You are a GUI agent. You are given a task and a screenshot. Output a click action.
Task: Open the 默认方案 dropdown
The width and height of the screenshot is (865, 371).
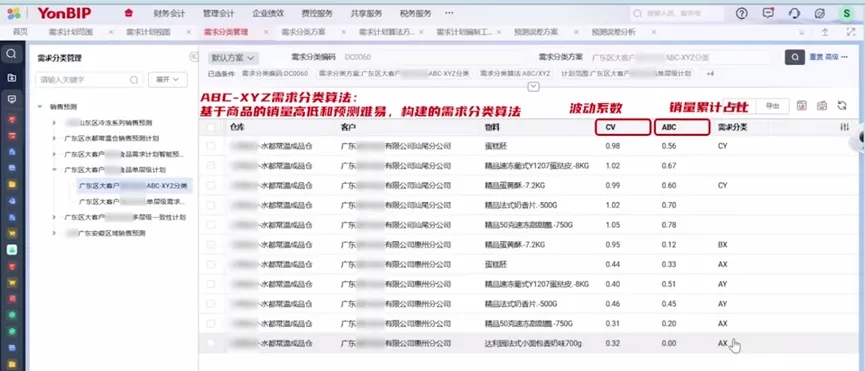pos(233,57)
